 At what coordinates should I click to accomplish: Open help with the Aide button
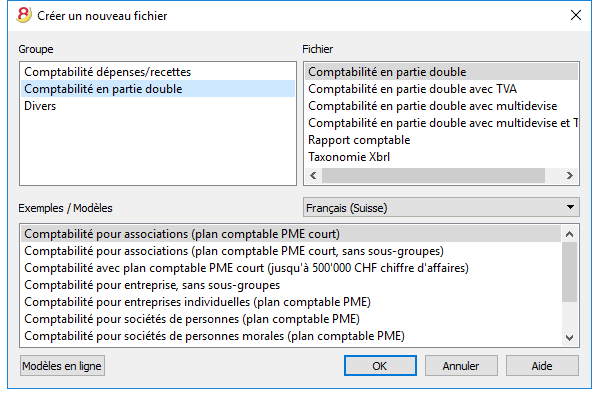(x=542, y=366)
